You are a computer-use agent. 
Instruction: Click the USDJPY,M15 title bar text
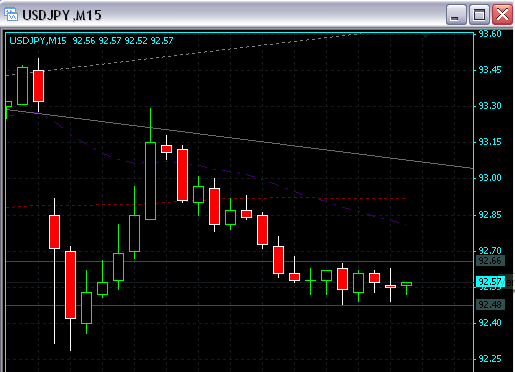62,15
